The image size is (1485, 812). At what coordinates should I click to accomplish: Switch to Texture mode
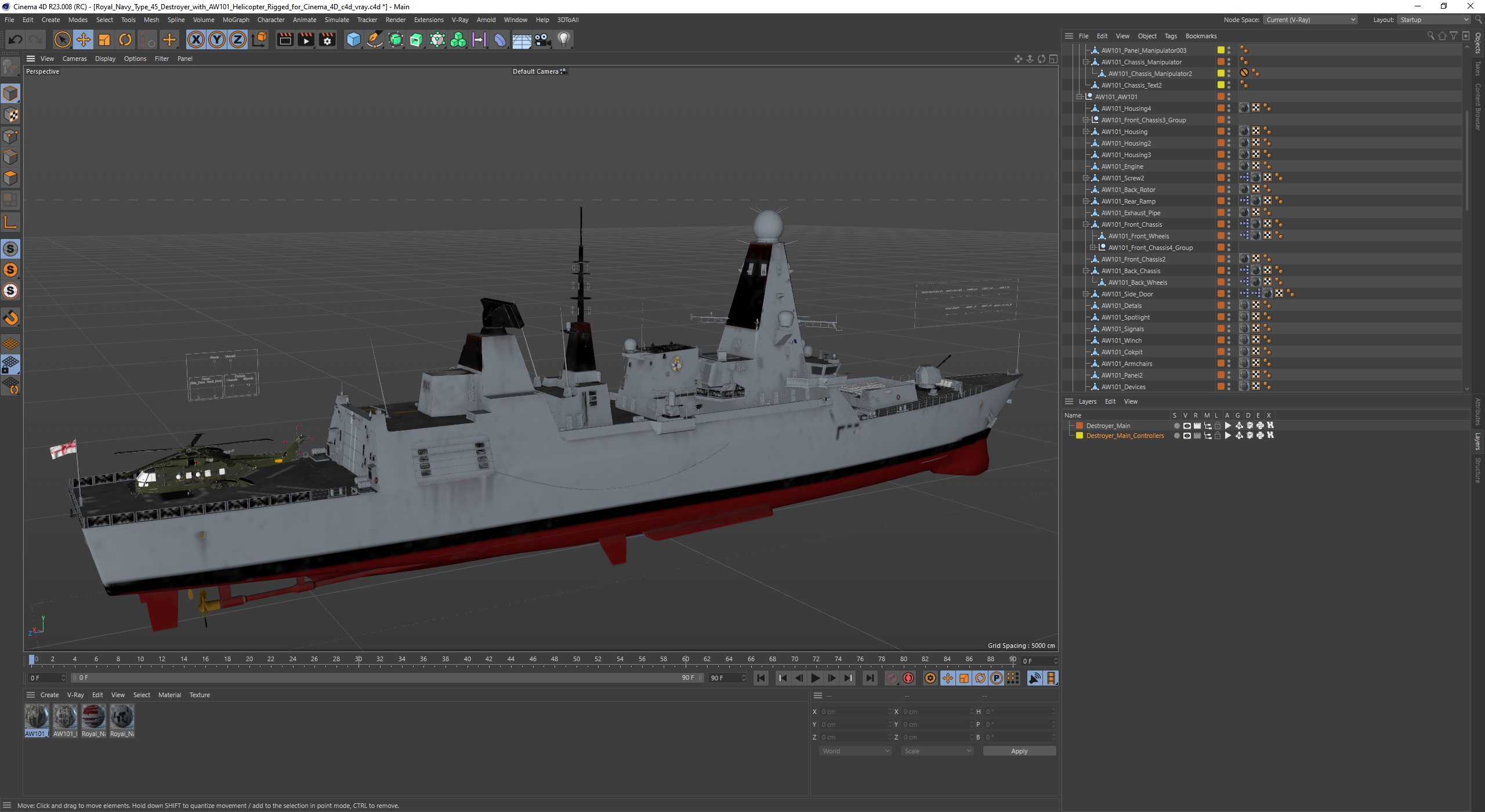pos(10,115)
